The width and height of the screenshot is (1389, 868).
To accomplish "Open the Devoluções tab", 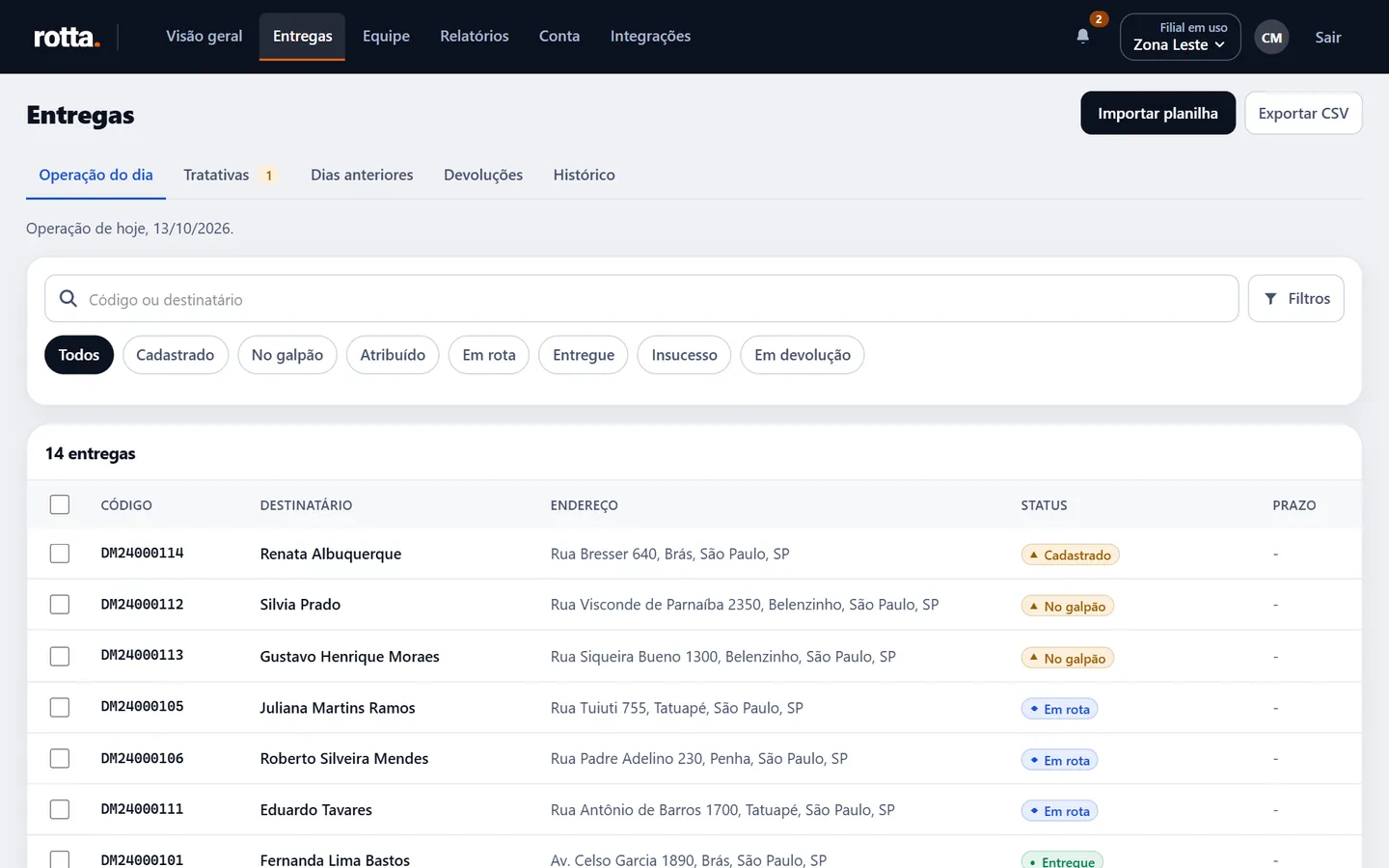I will (483, 175).
